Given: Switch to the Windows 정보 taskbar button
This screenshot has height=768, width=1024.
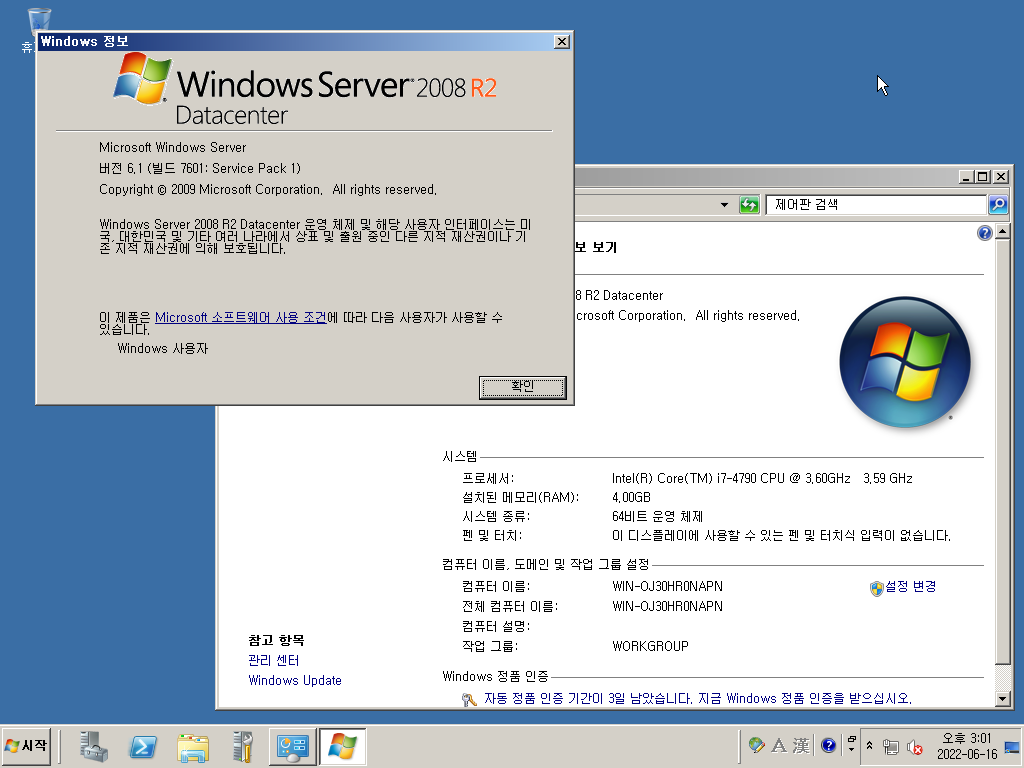Looking at the screenshot, I should [342, 746].
